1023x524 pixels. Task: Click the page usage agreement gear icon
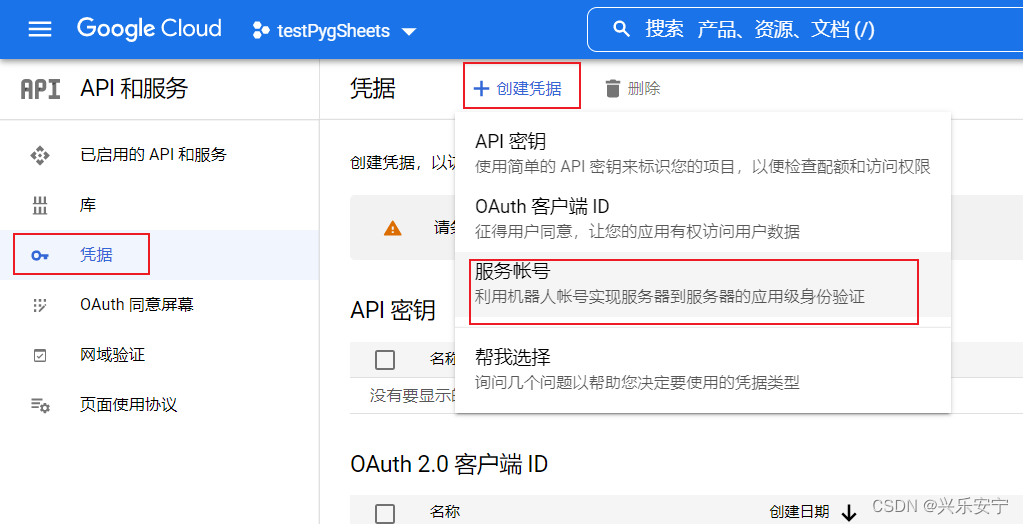pos(40,405)
